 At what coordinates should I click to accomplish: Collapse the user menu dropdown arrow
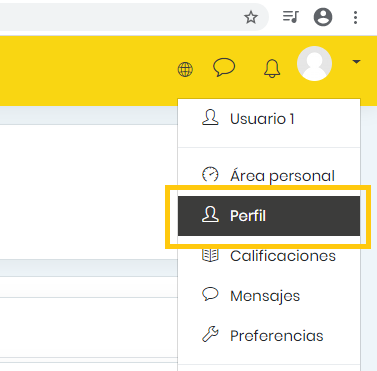point(356,62)
